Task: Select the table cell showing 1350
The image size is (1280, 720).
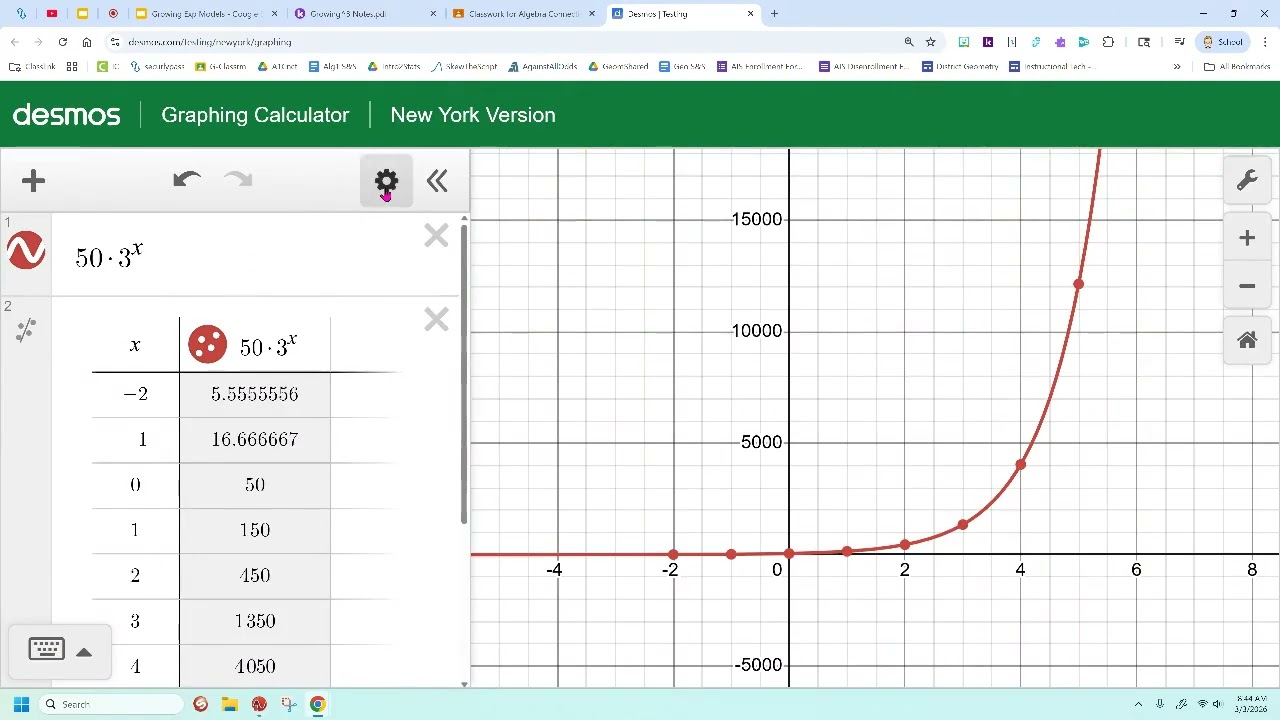Action: 254,621
